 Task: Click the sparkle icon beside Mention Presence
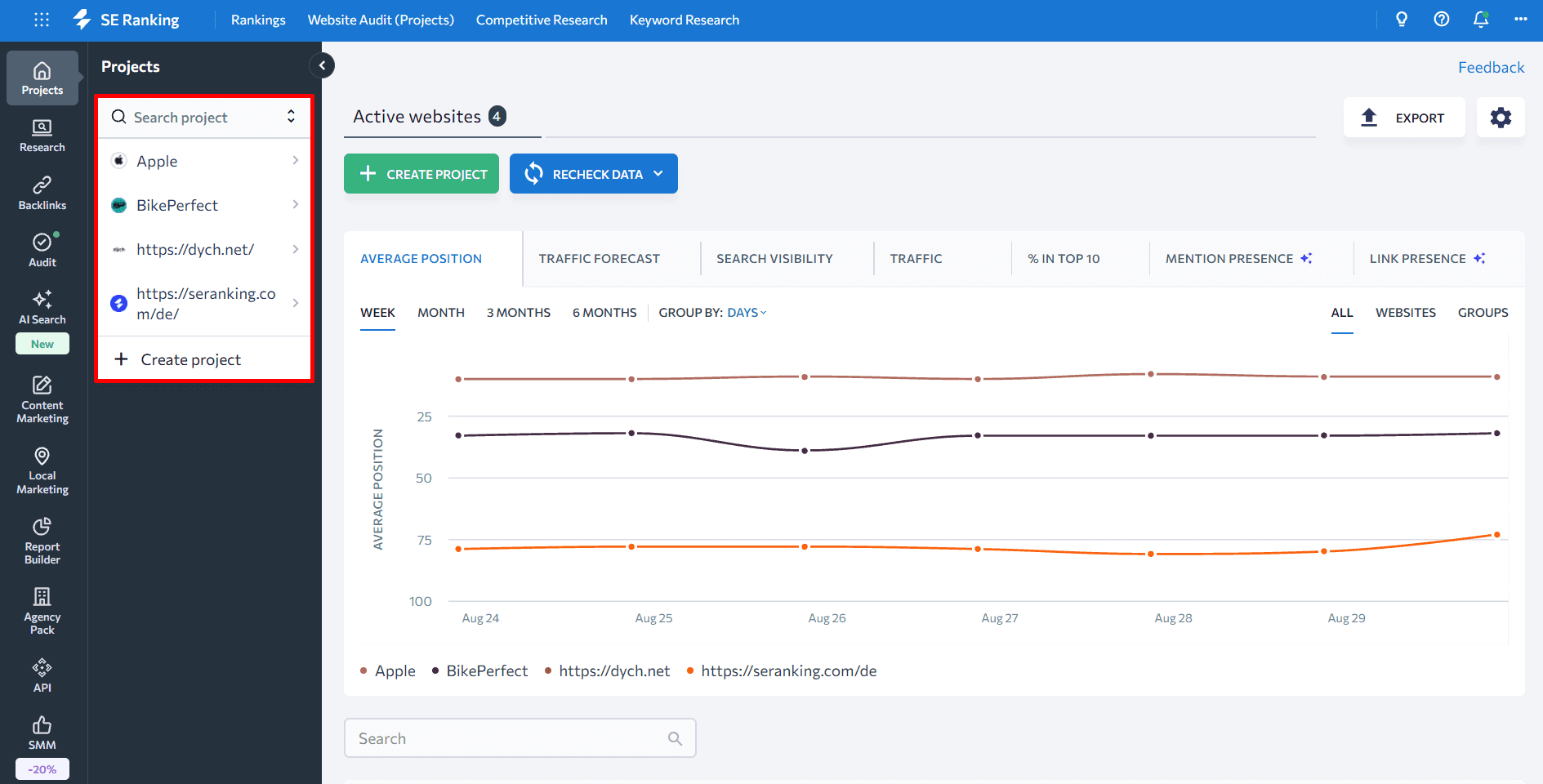pos(1306,258)
